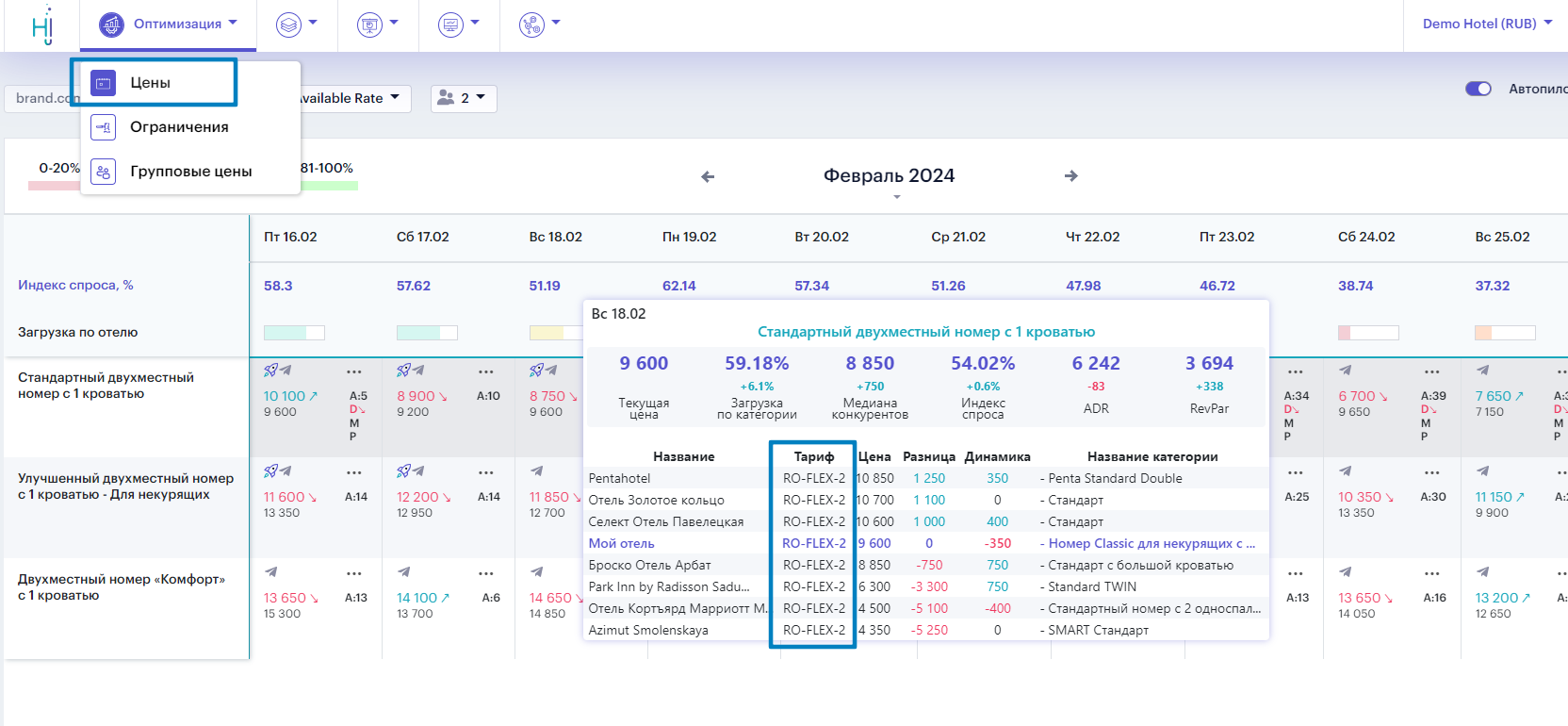Image resolution: width=1568 pixels, height=726 pixels.
Task: Click the Pentahotel row in competitor table
Action: [926, 479]
